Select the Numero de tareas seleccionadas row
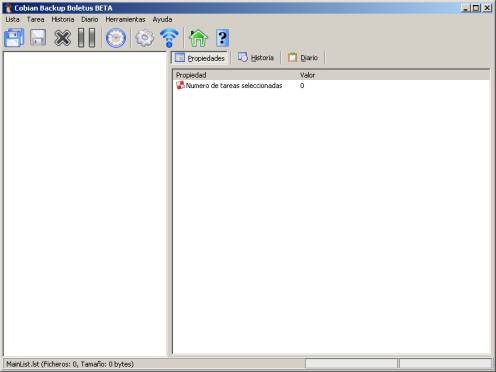 (332, 86)
